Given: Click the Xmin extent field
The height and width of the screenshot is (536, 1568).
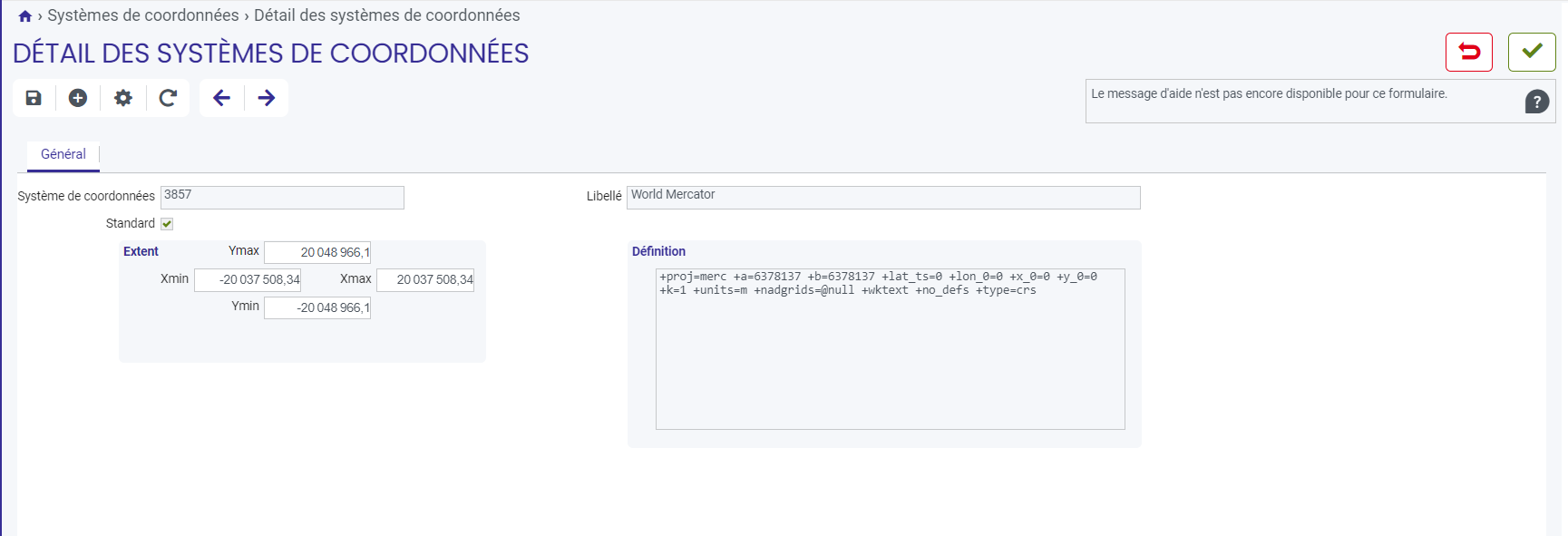Looking at the screenshot, I should [248, 280].
